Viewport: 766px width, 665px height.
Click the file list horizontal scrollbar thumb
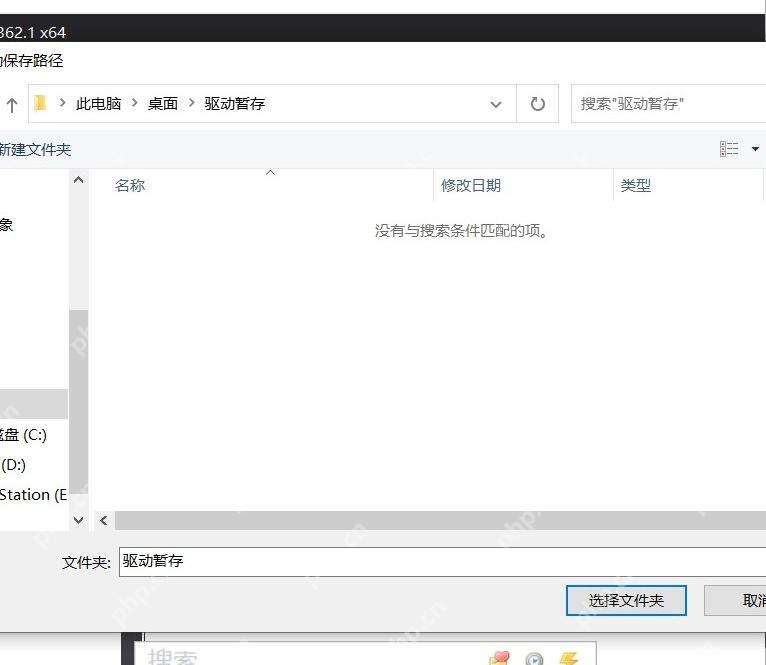click(x=440, y=520)
